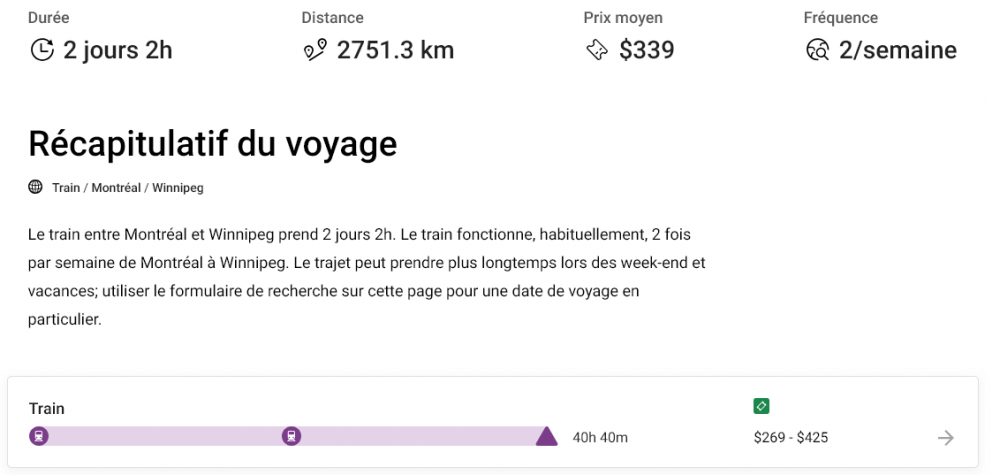Click the globe icon in the breadcrumb

click(36, 187)
